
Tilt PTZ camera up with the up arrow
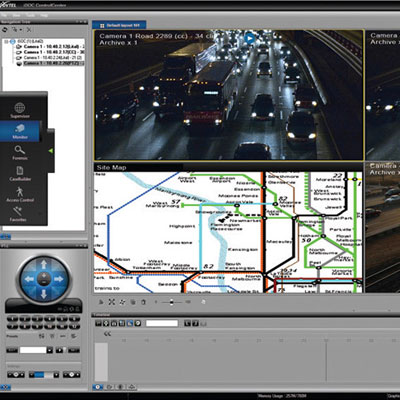tap(44, 264)
